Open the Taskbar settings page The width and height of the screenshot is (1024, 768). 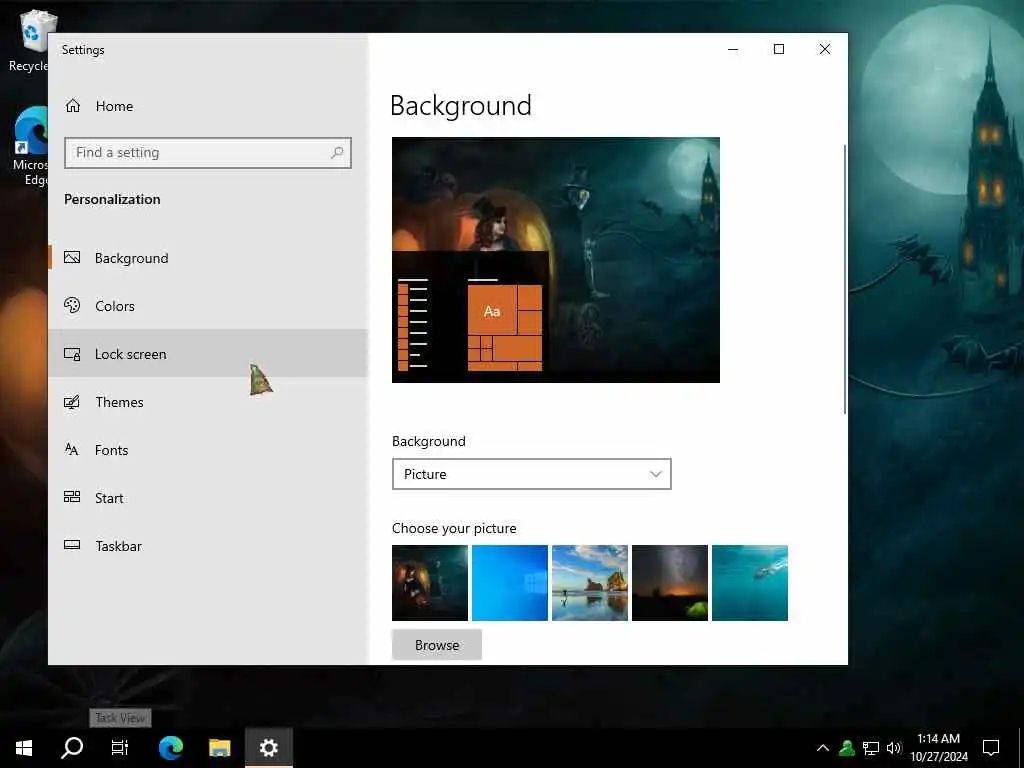pos(208,545)
